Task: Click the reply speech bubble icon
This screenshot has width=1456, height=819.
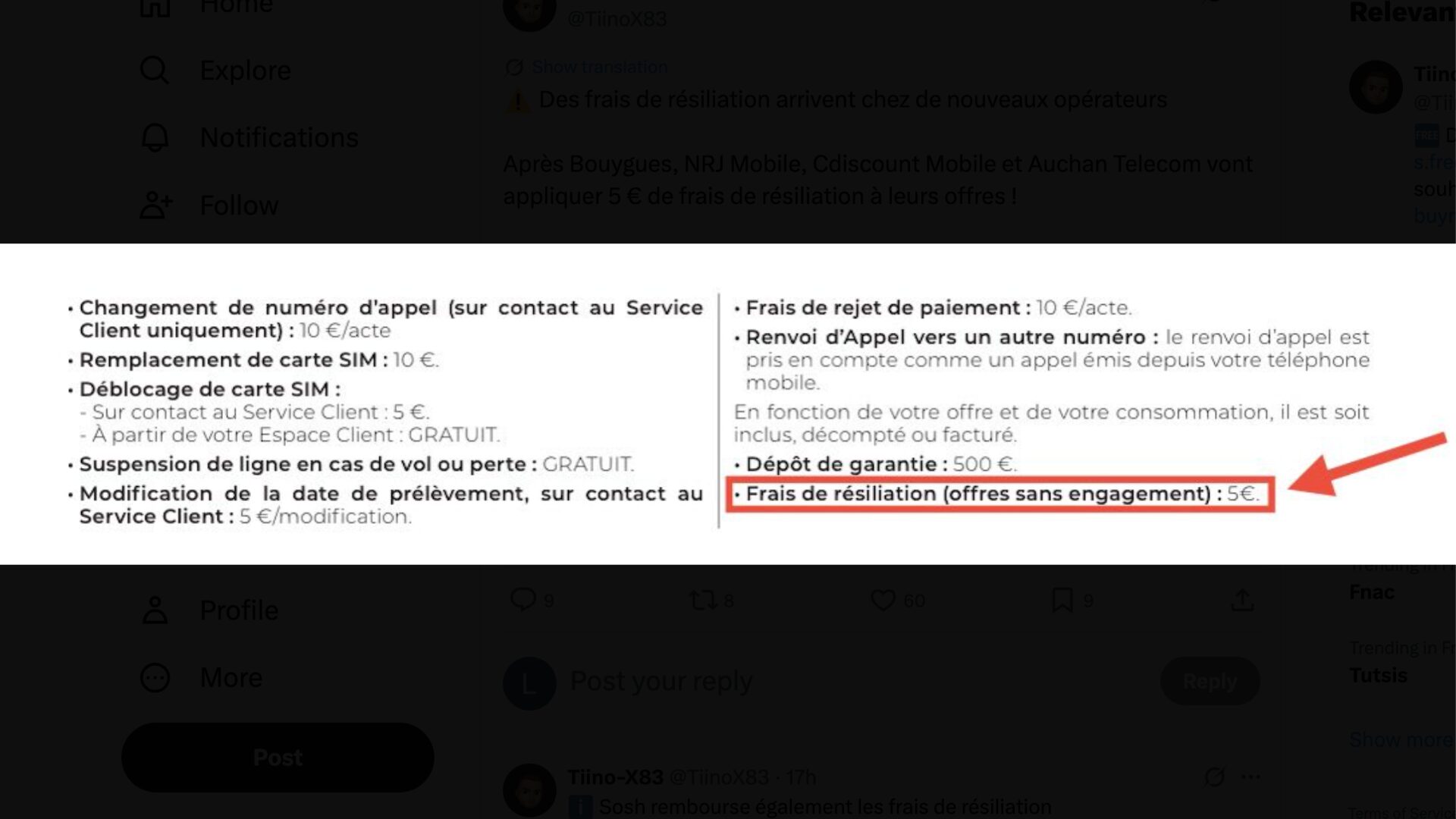Action: pos(523,600)
